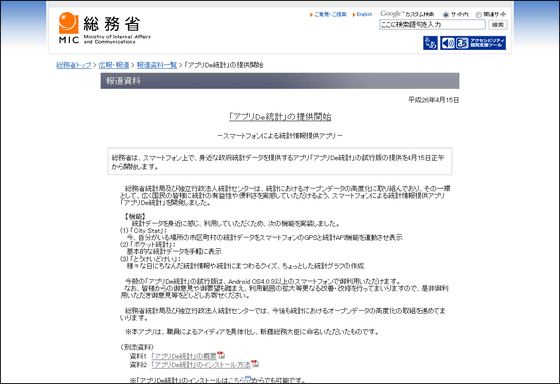
Task: Open the text size change icon
Action: coord(430,43)
